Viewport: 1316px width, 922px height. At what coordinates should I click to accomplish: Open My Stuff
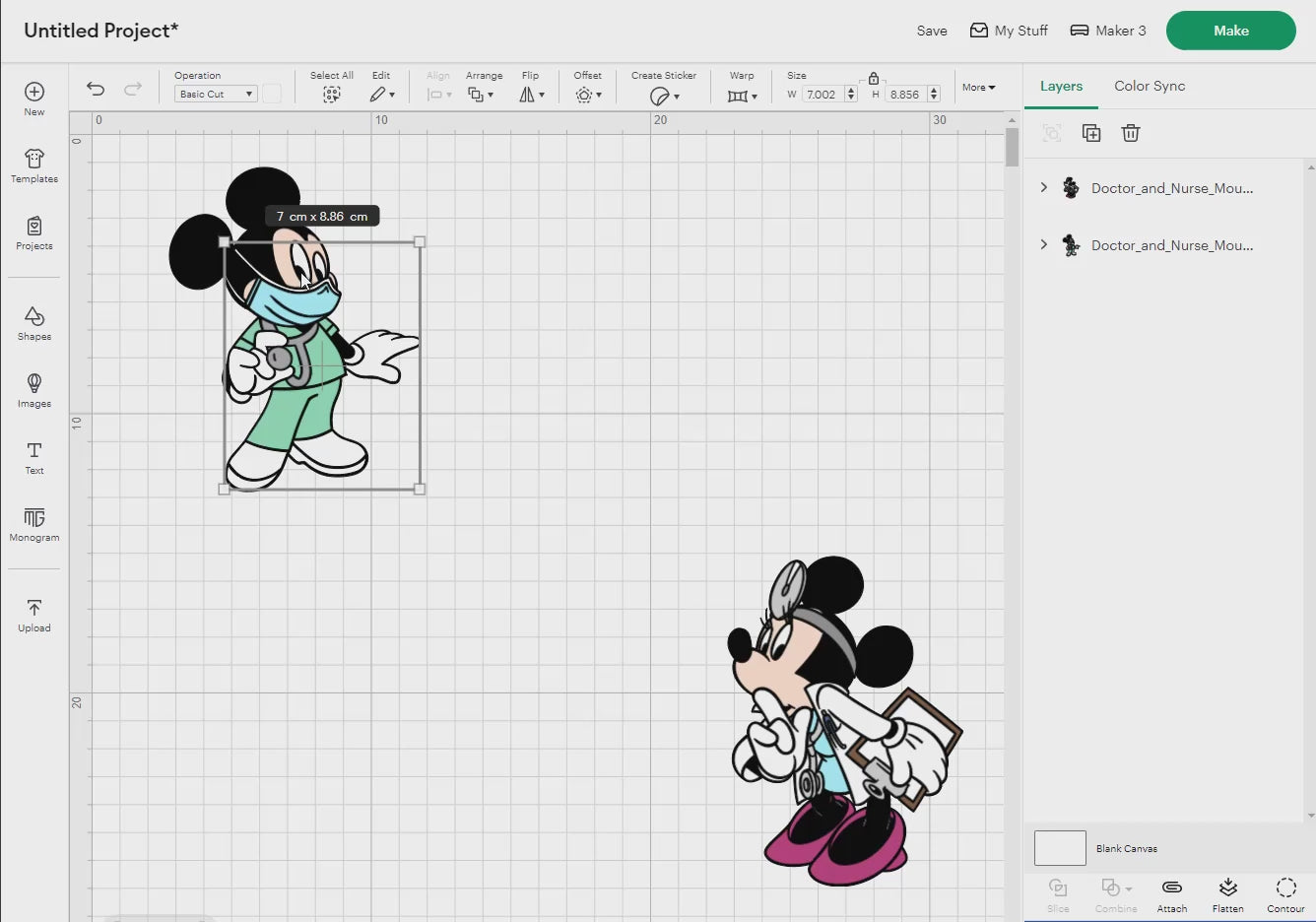[x=1009, y=31]
